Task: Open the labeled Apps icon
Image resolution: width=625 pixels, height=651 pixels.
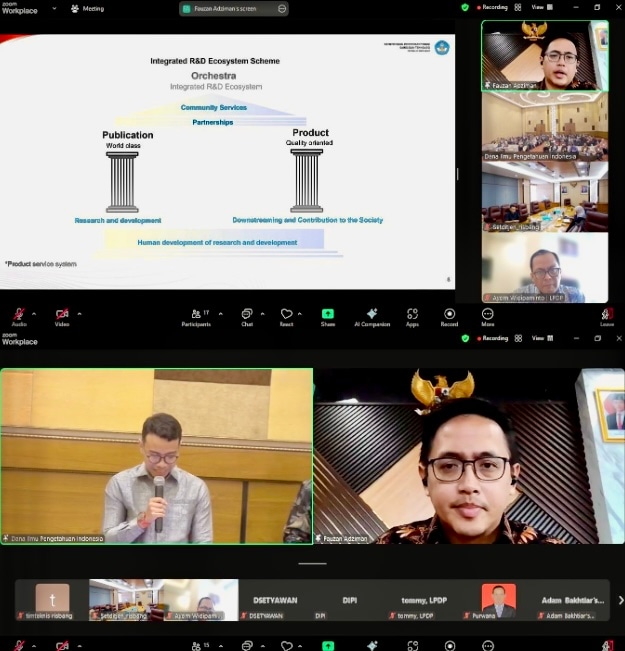Action: pos(412,315)
